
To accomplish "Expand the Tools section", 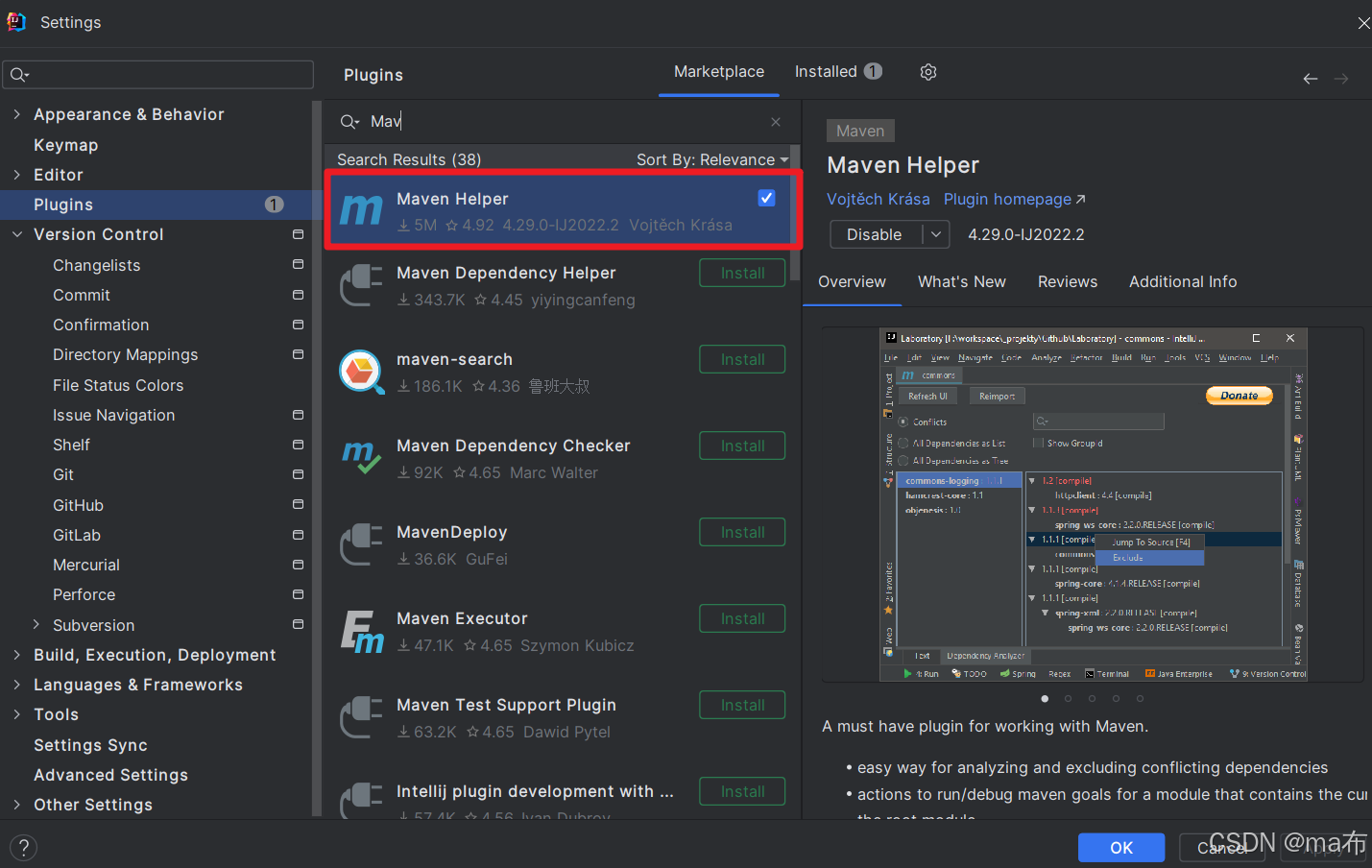I will (x=17, y=714).
